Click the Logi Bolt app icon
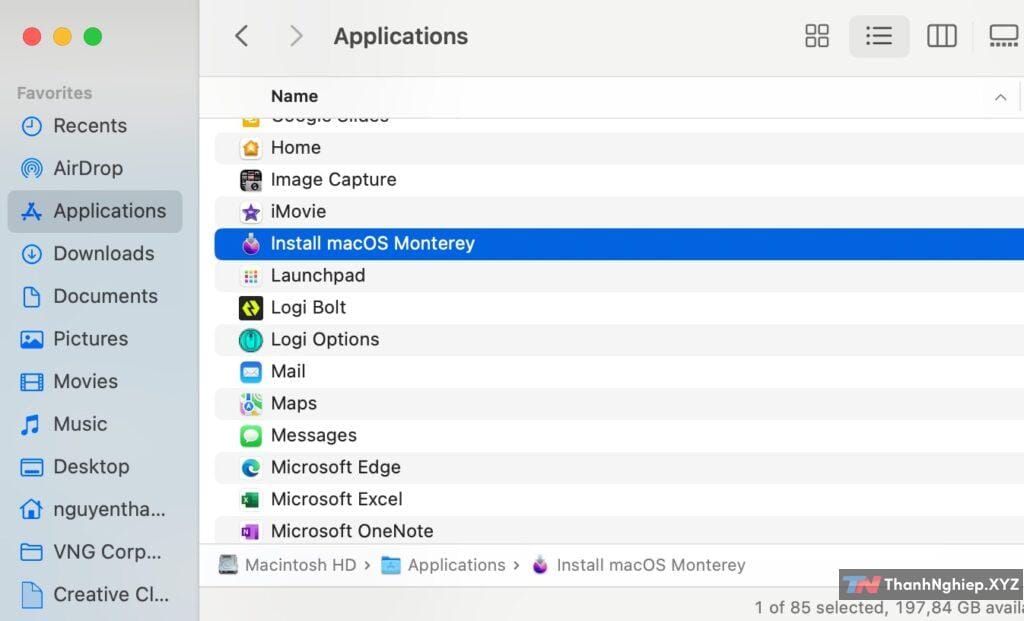 [251, 308]
